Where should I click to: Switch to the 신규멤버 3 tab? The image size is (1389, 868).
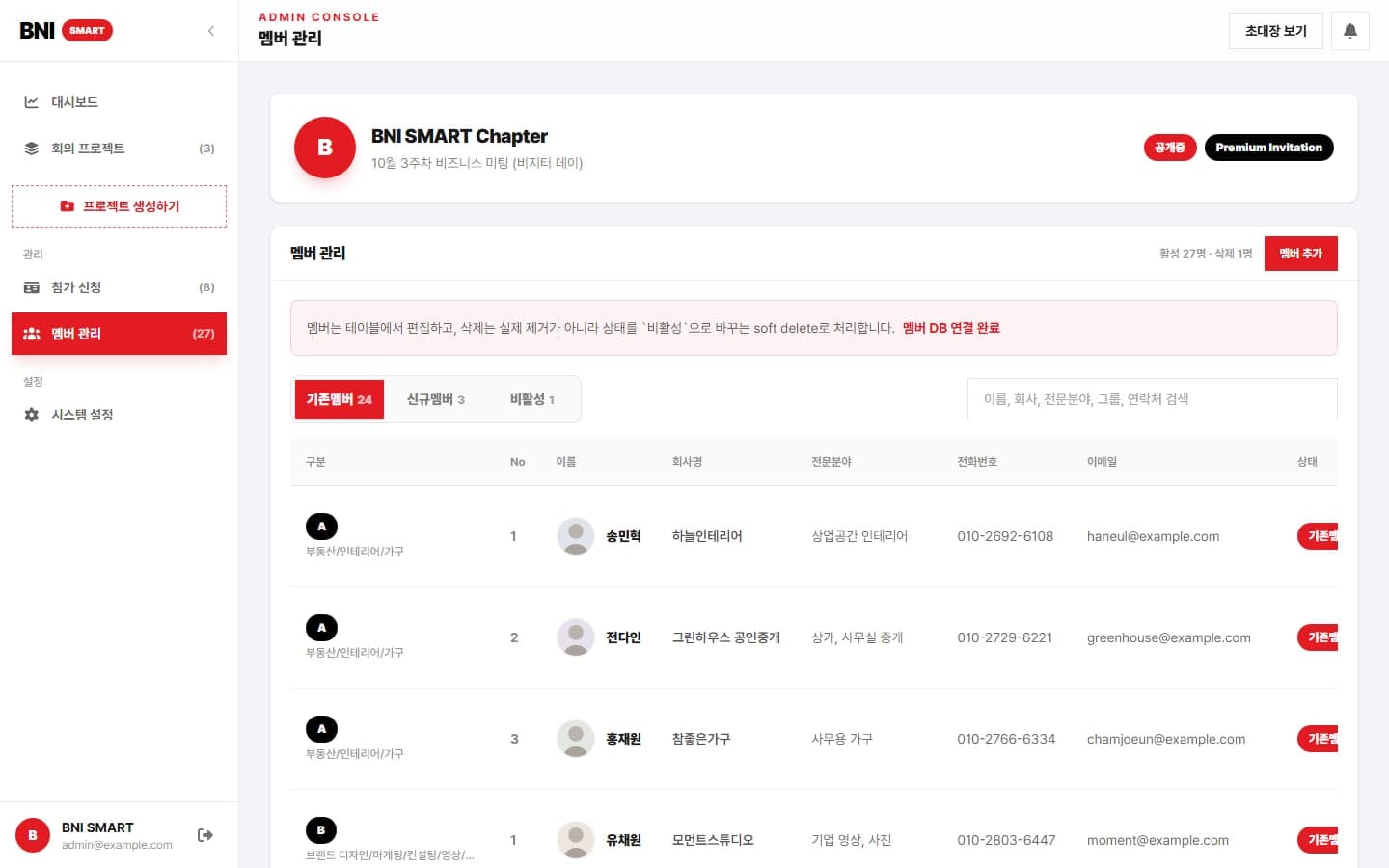tap(436, 399)
